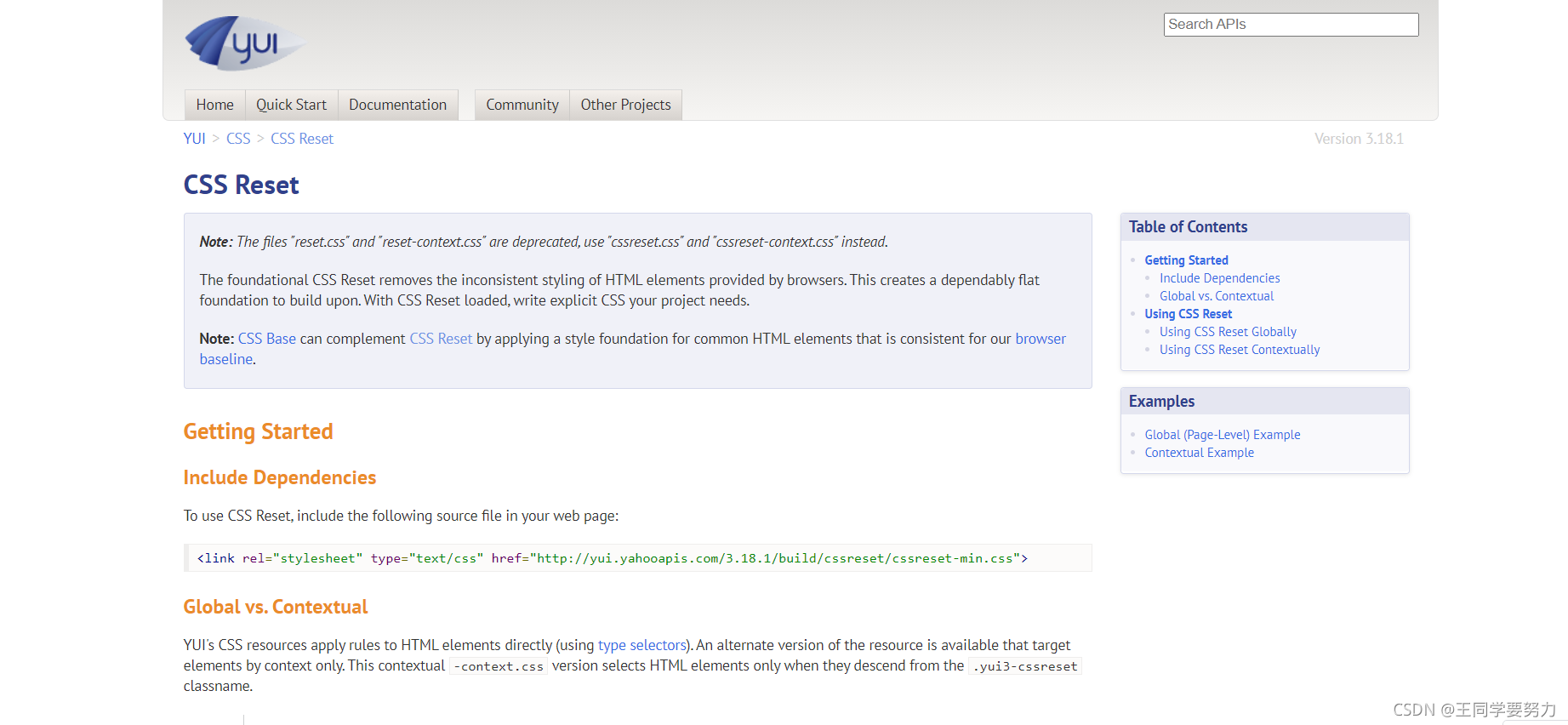1568x725 pixels.
Task: Jump to Include Dependencies in Table of Contents
Action: [1219, 278]
